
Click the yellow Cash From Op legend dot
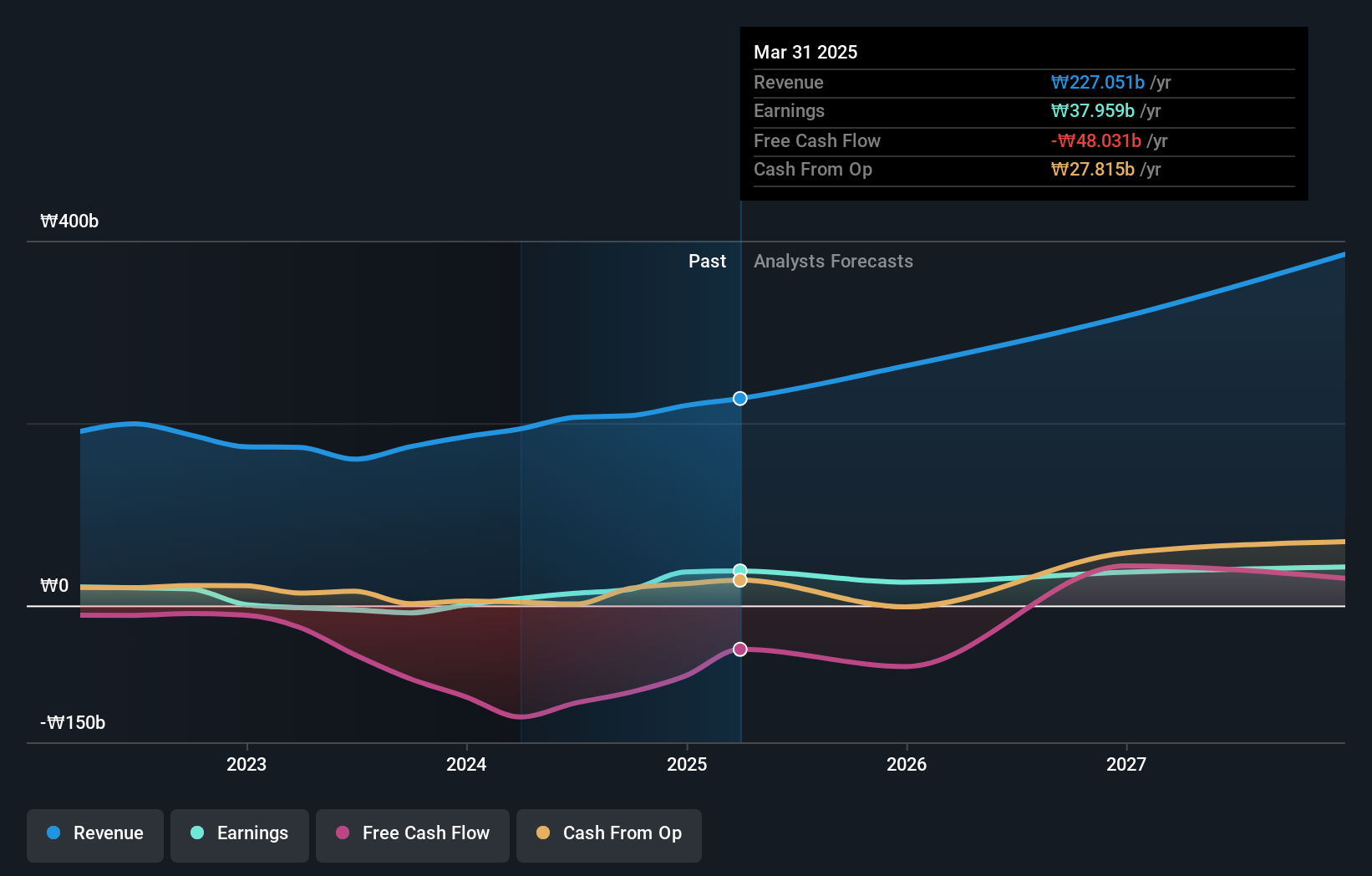coord(544,833)
